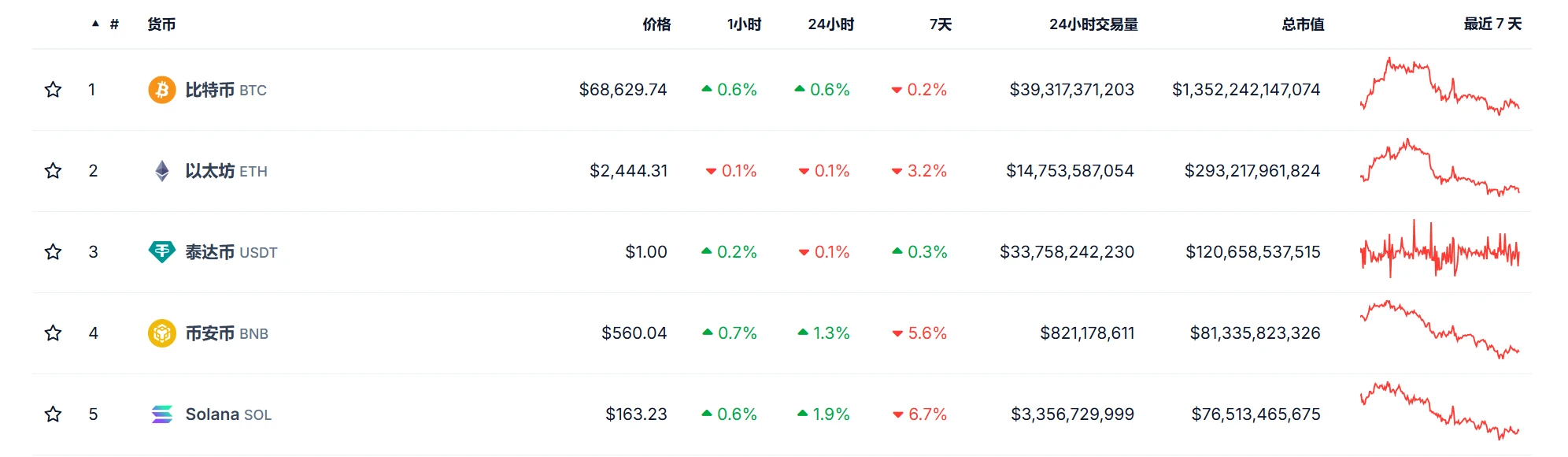This screenshot has height=457, width=1568.
Task: Toggle the favorite star for Solana
Action: [x=53, y=414]
